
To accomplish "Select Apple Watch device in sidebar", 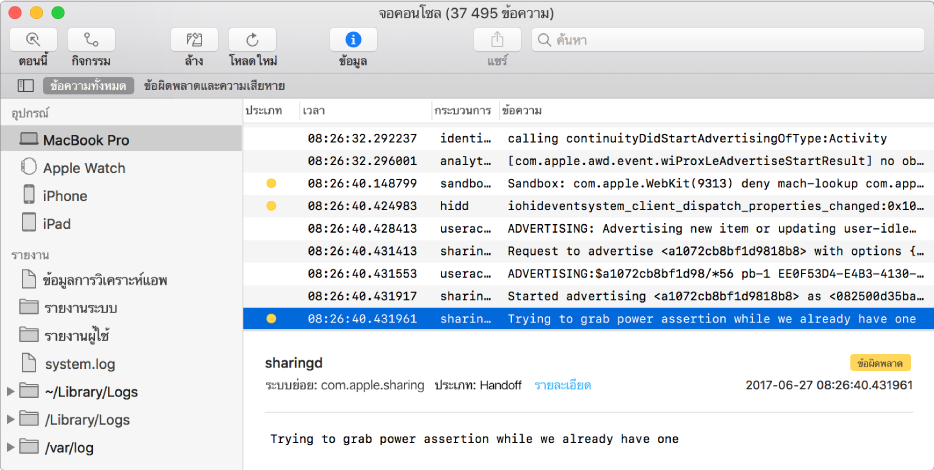I will tap(121, 168).
